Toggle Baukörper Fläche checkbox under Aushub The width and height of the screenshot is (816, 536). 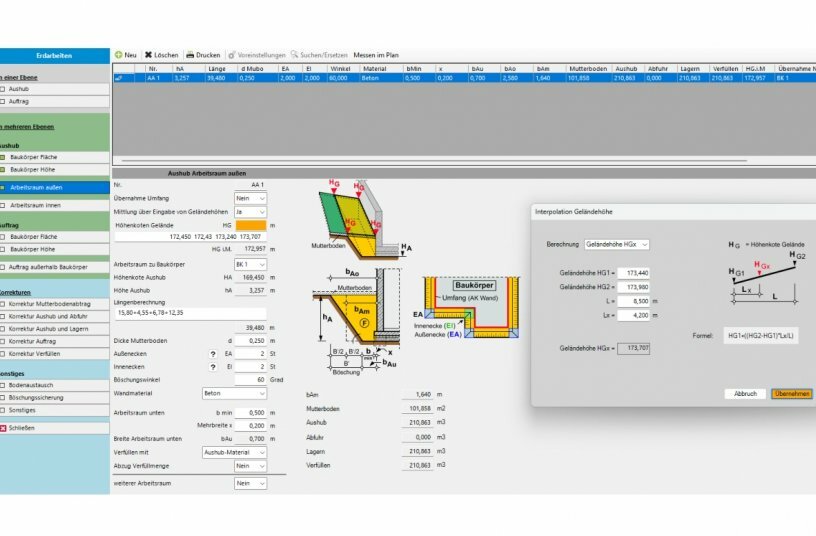tap(3, 157)
